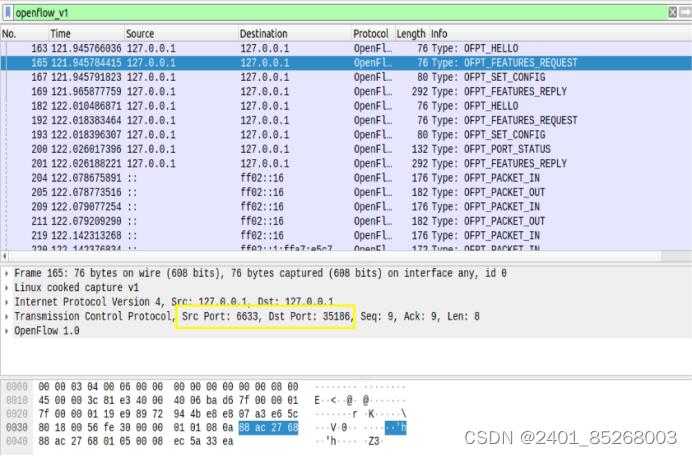
Task: Sort by the Time column header
Action: [86, 34]
